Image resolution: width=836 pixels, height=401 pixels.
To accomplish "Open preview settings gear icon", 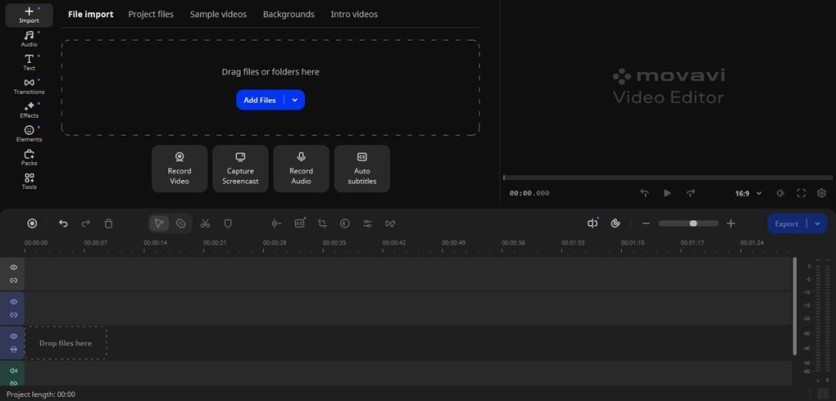I will click(x=822, y=194).
